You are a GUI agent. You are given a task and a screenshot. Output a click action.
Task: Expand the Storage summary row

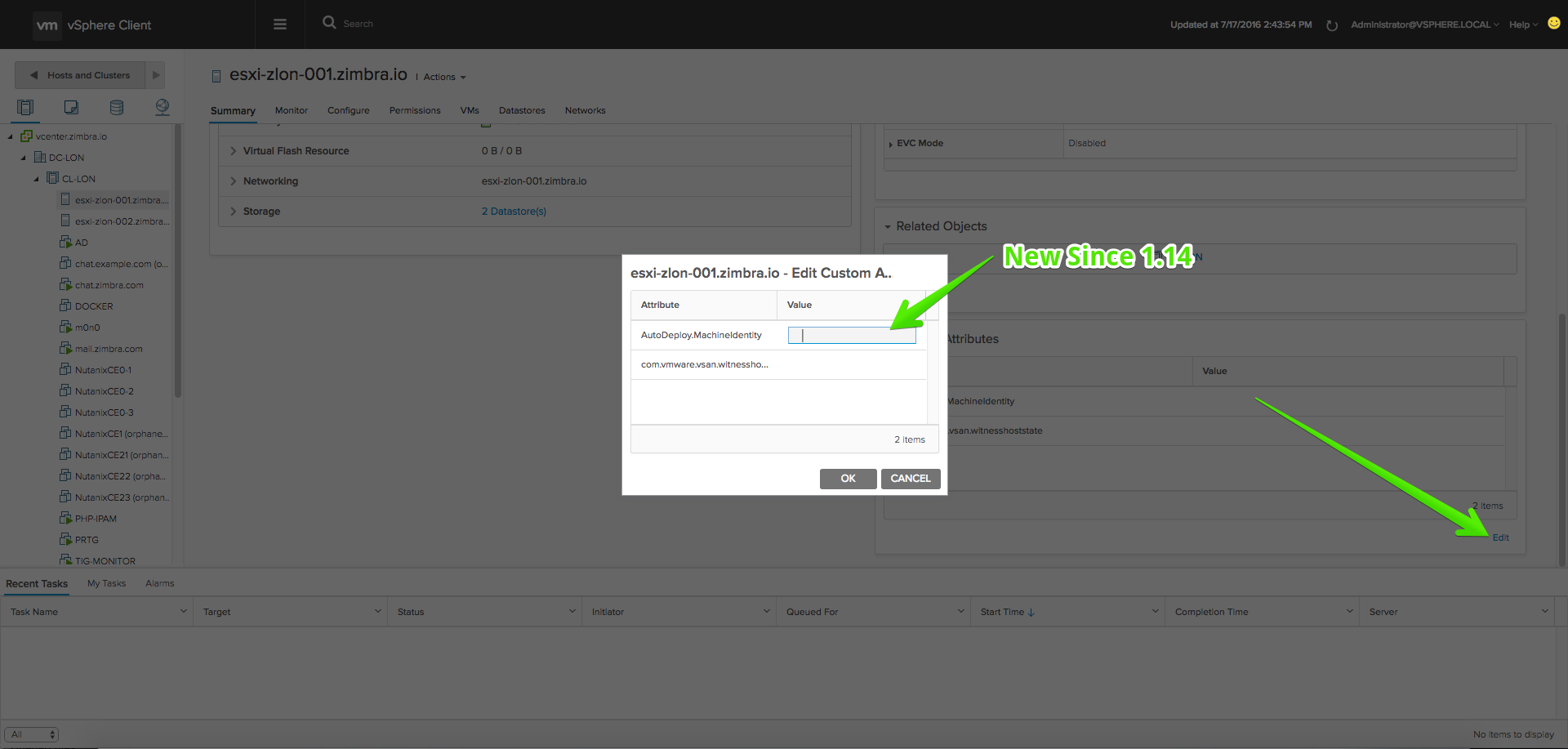tap(233, 212)
